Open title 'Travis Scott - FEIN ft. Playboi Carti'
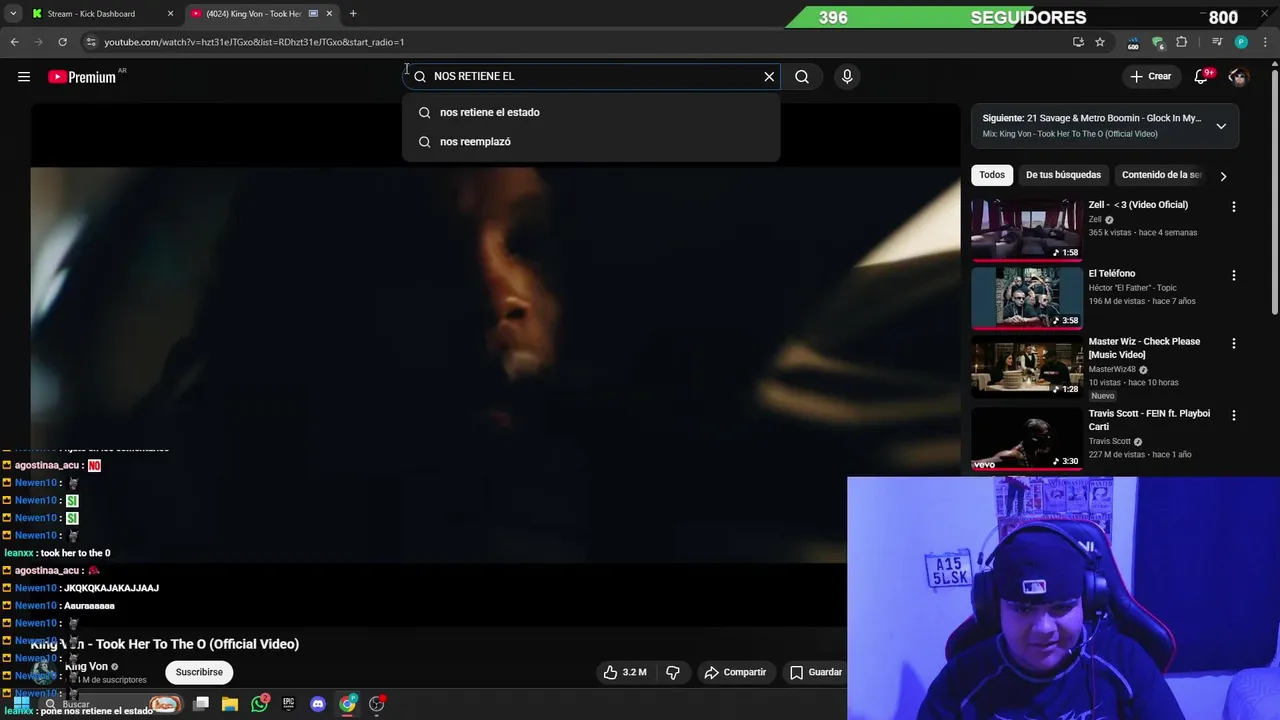 pyautogui.click(x=1149, y=420)
